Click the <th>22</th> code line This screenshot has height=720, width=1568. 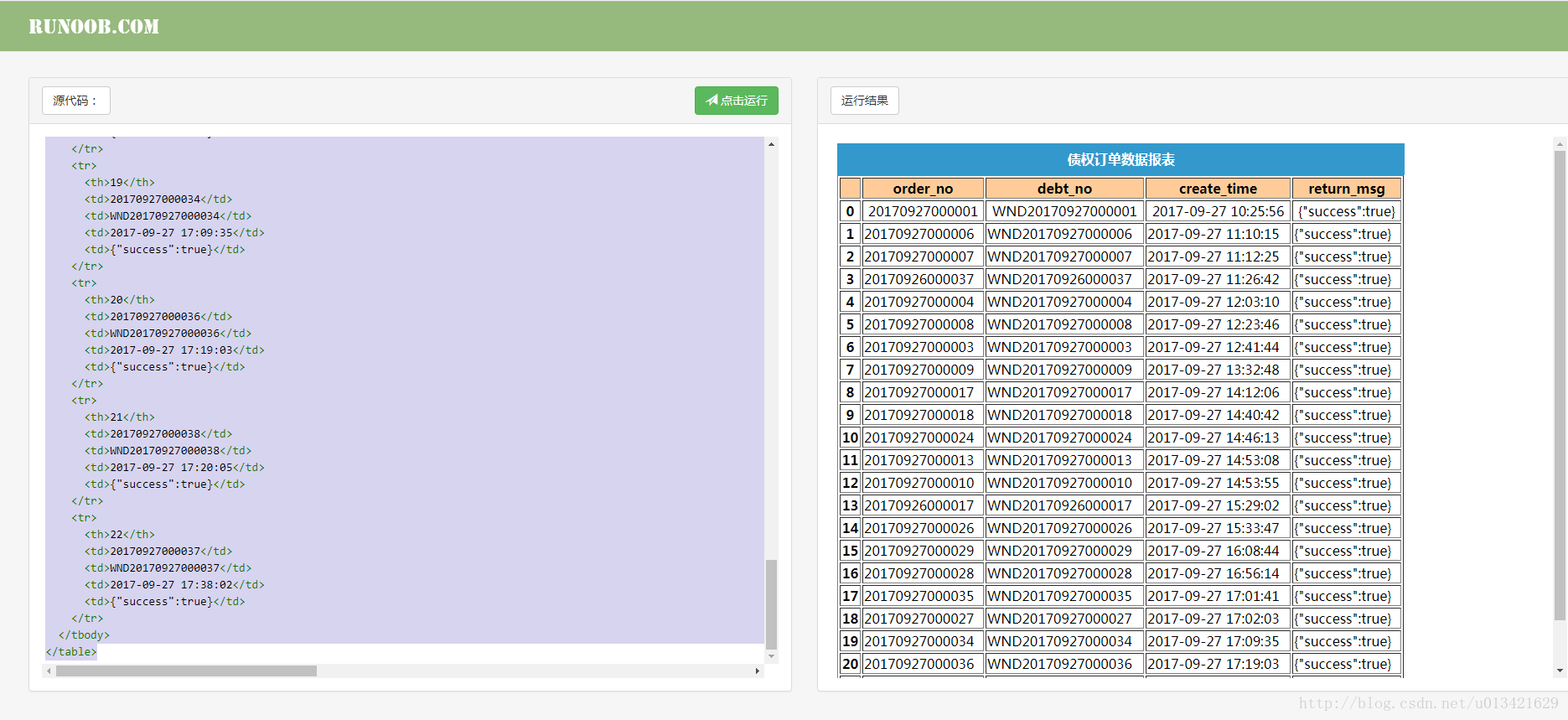click(x=119, y=534)
